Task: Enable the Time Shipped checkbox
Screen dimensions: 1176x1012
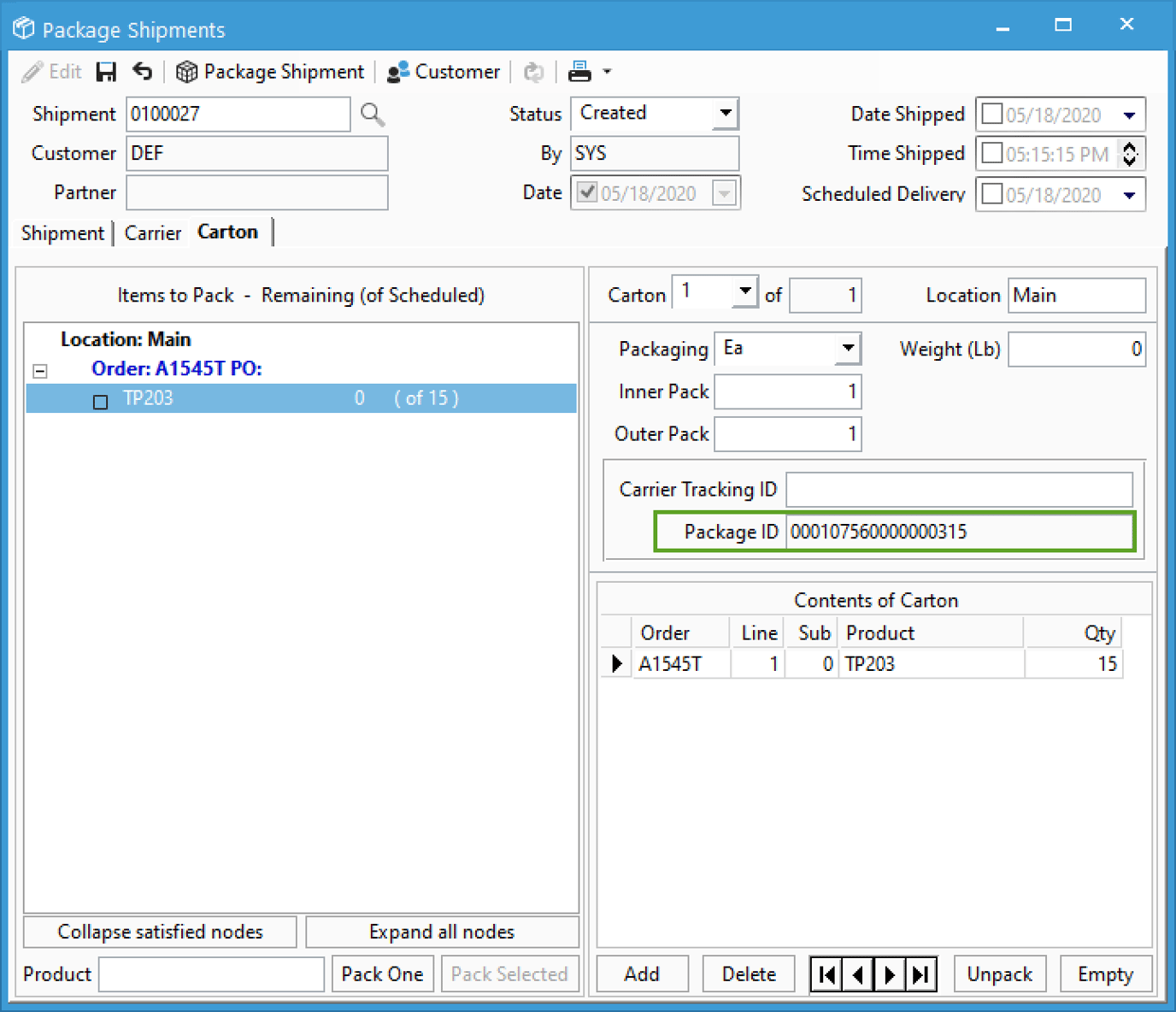Action: point(991,154)
